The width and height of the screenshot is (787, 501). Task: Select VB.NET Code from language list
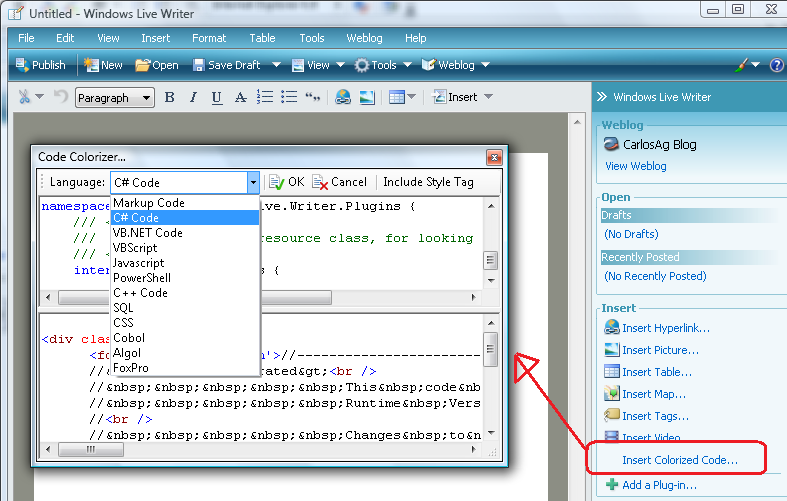(x=185, y=233)
